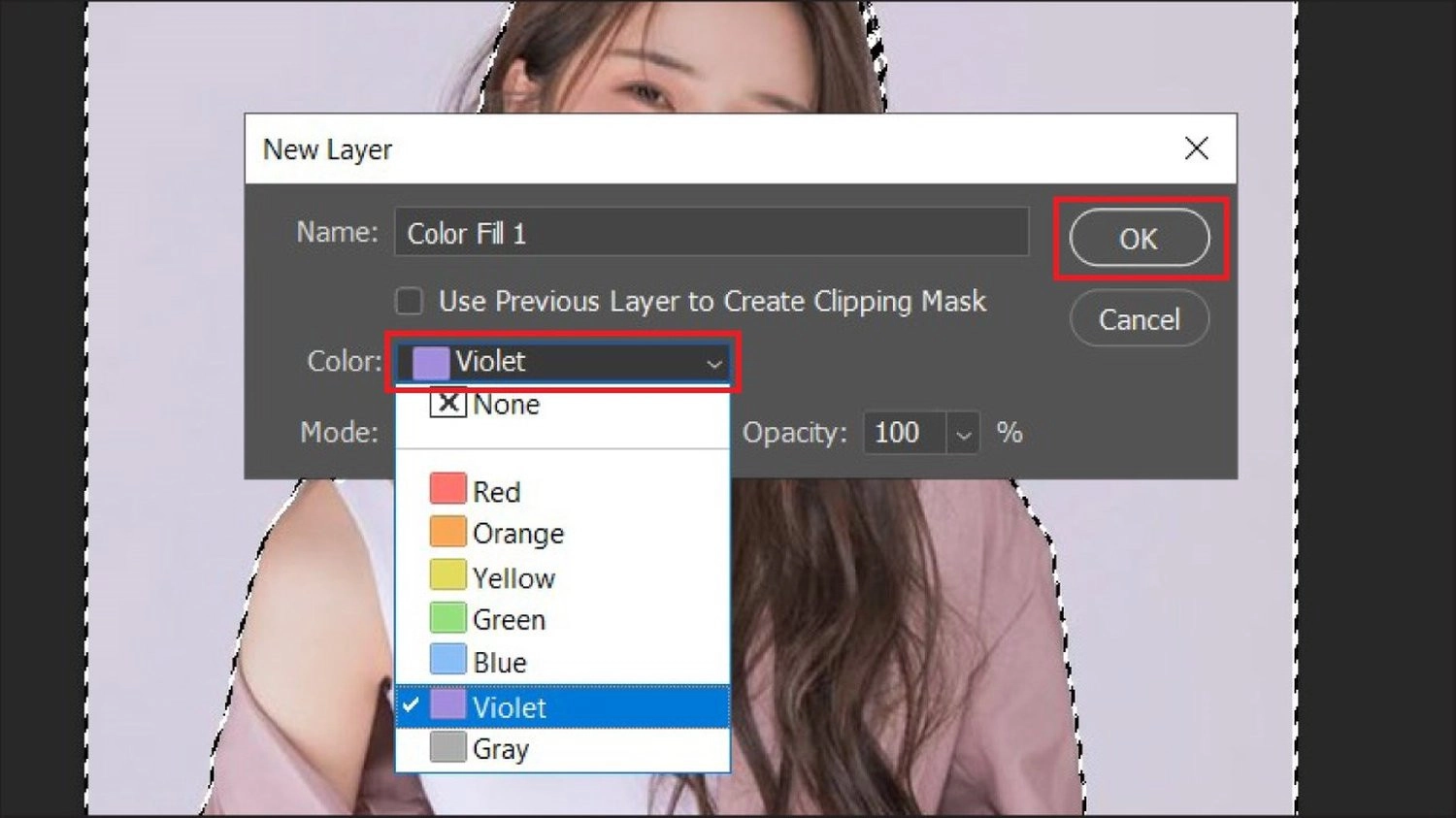The image size is (1456, 818).
Task: Select the highlighted Violet option
Action: [x=563, y=706]
